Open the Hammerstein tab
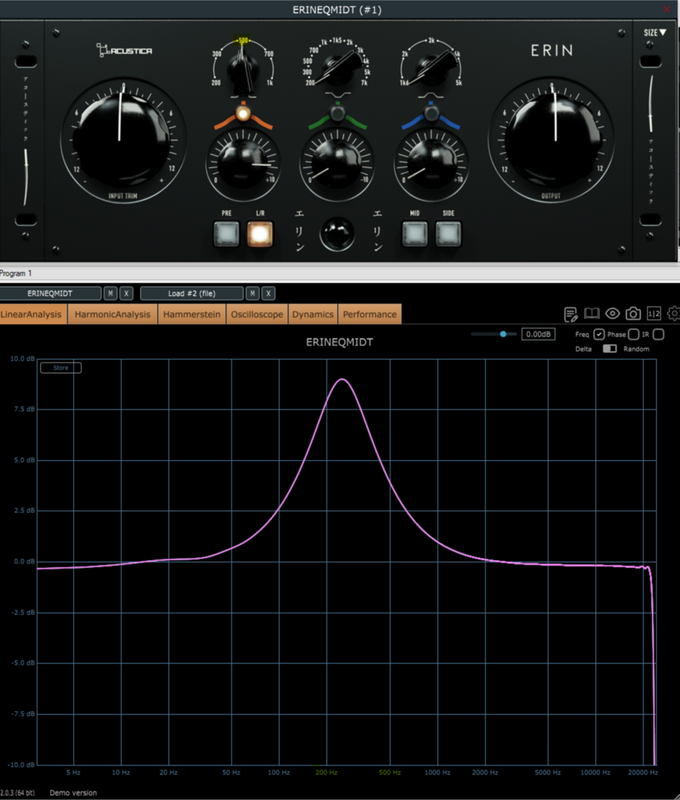 pyautogui.click(x=192, y=314)
